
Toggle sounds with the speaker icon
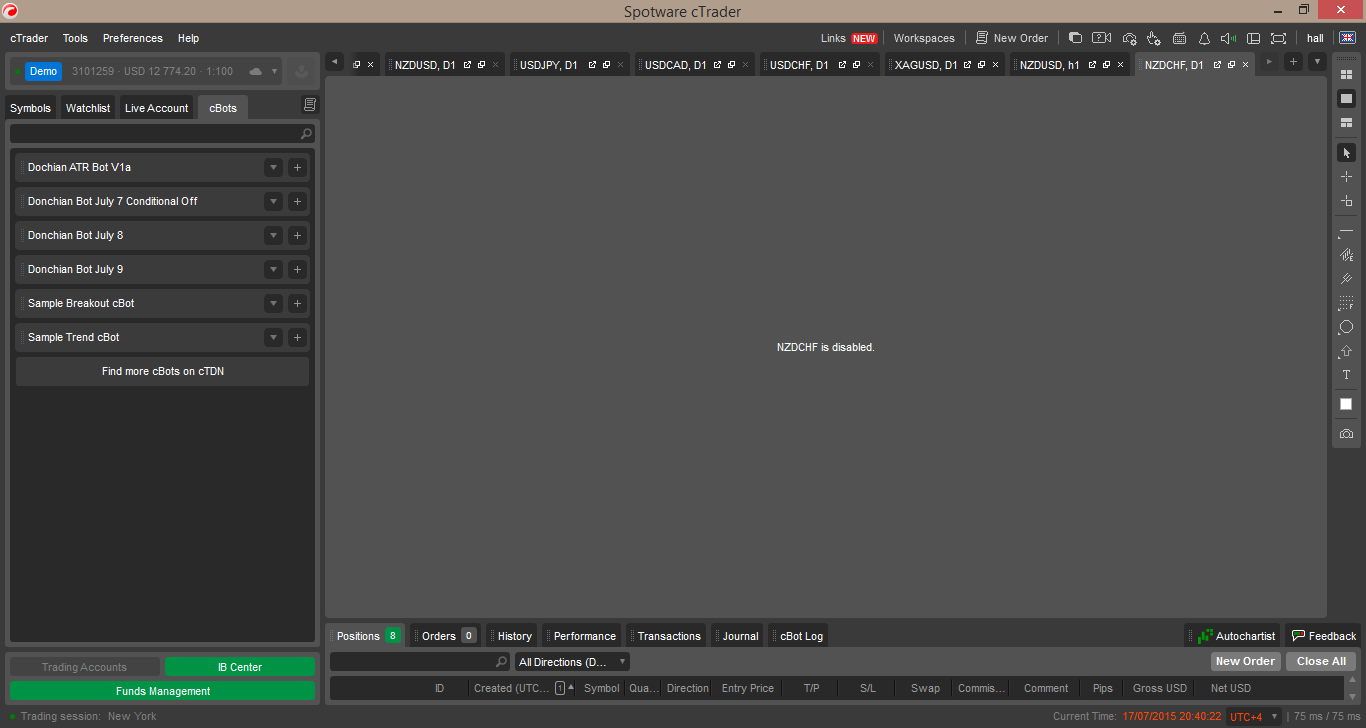(1229, 38)
